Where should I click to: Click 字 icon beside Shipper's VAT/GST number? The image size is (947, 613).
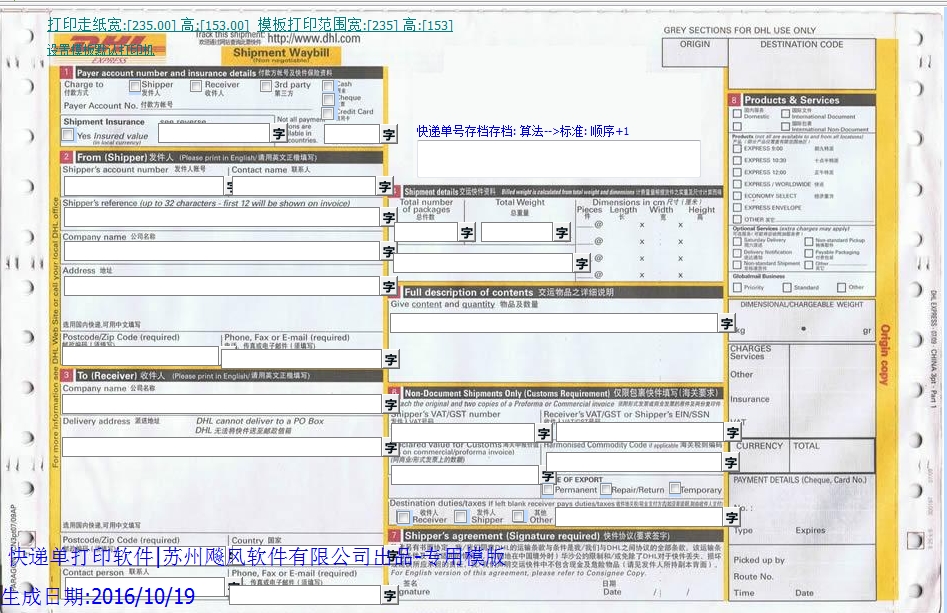click(545, 433)
